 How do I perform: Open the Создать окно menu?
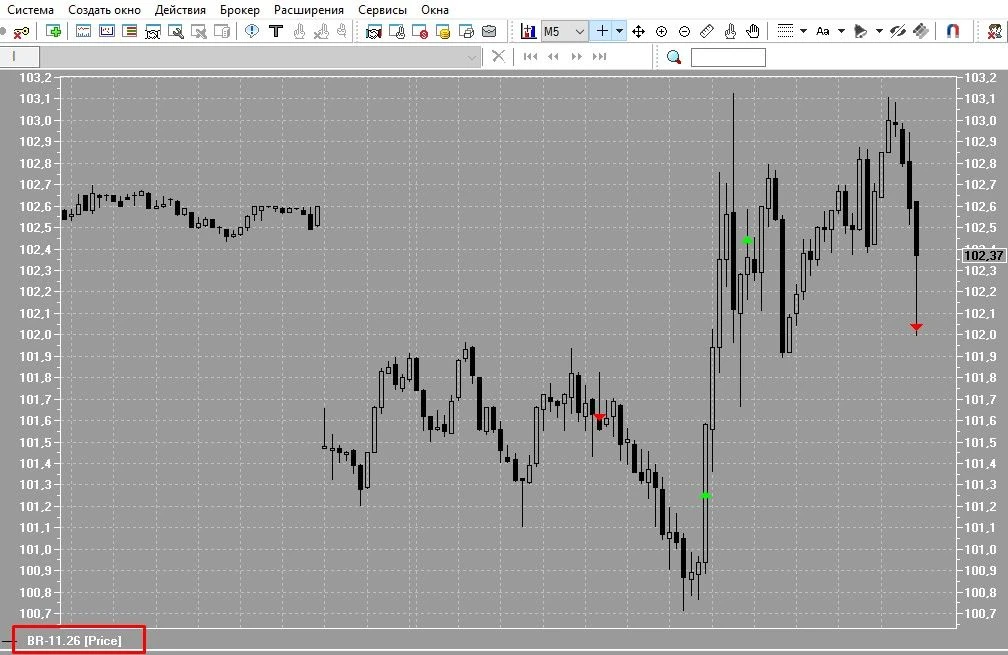coord(104,10)
